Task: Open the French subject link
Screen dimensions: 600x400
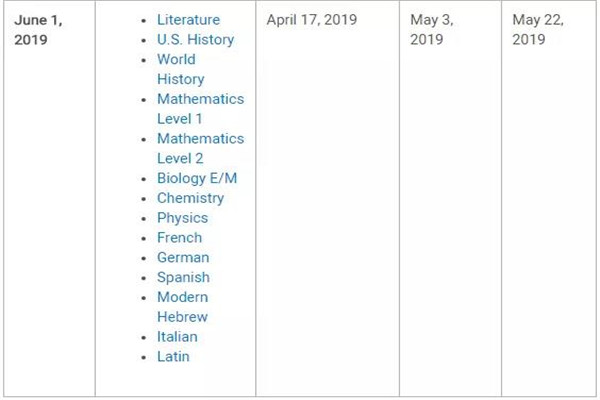Action: point(179,238)
